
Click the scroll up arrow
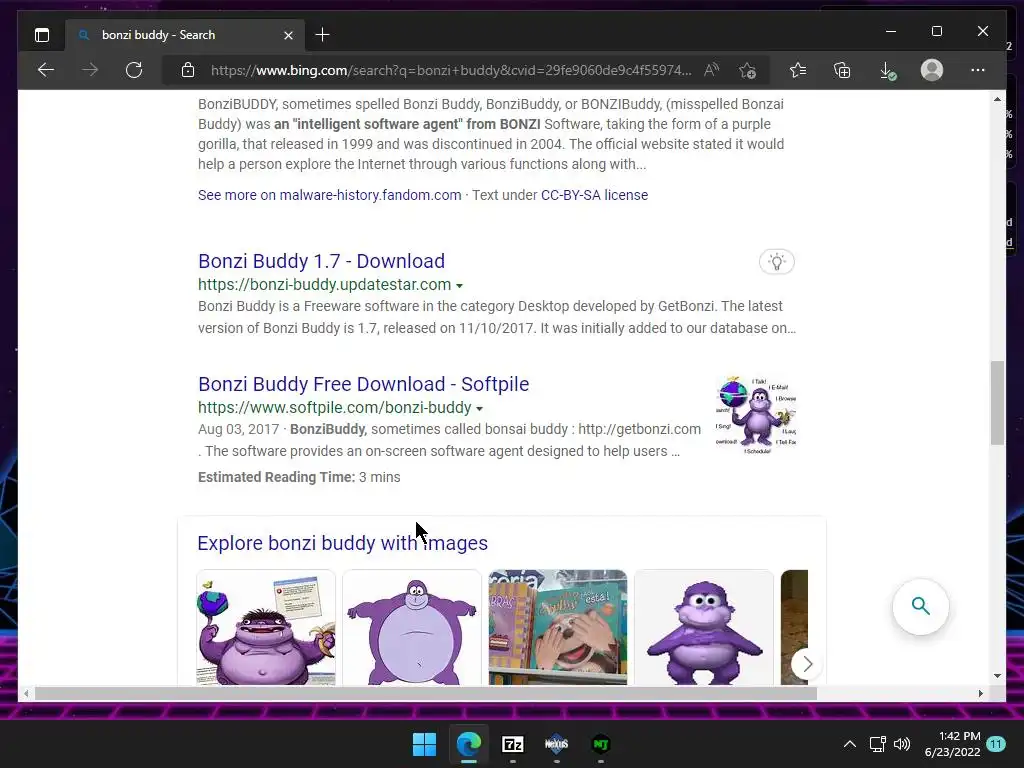click(997, 99)
